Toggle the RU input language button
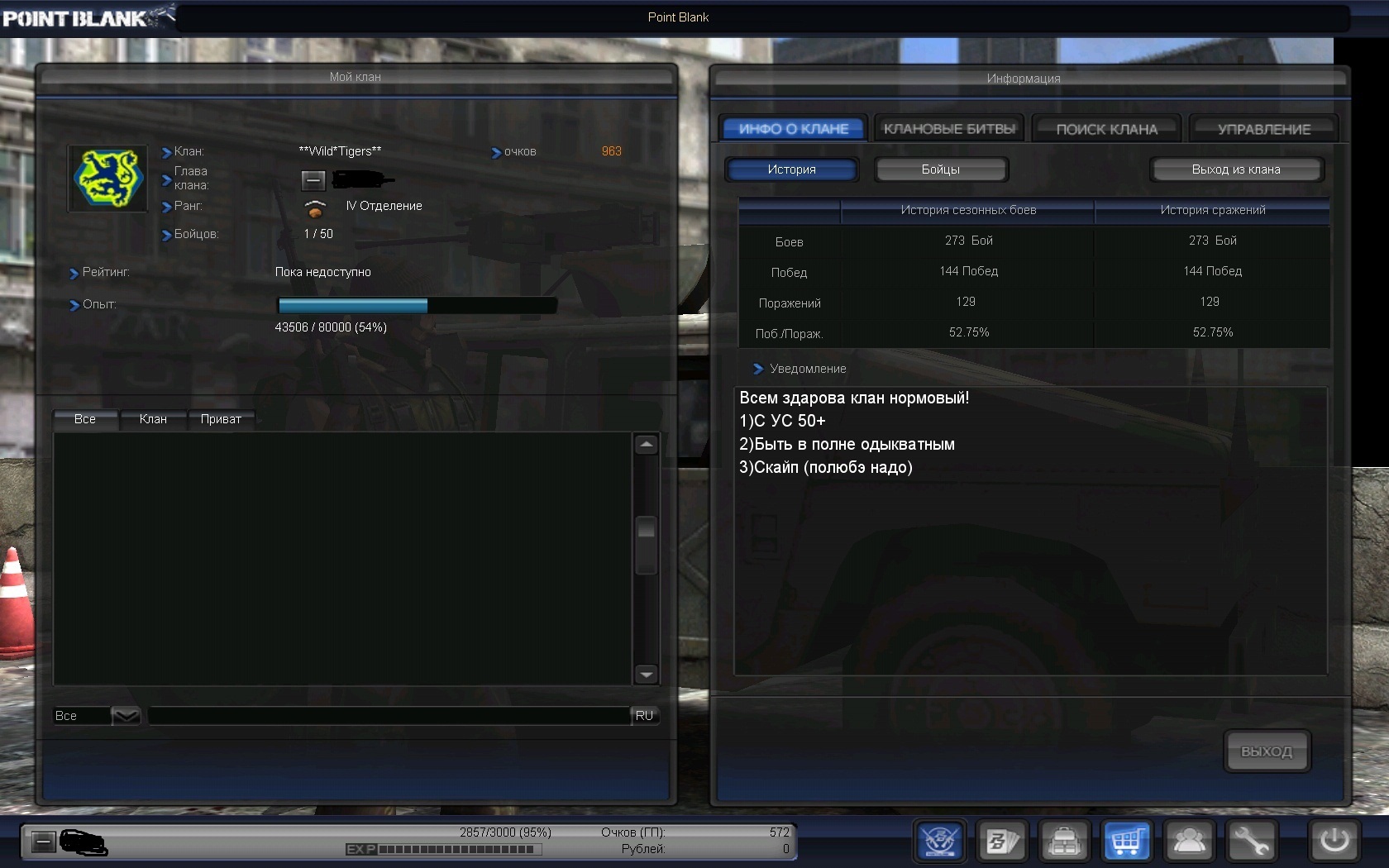Screen dimensions: 1389x868 pos(644,716)
